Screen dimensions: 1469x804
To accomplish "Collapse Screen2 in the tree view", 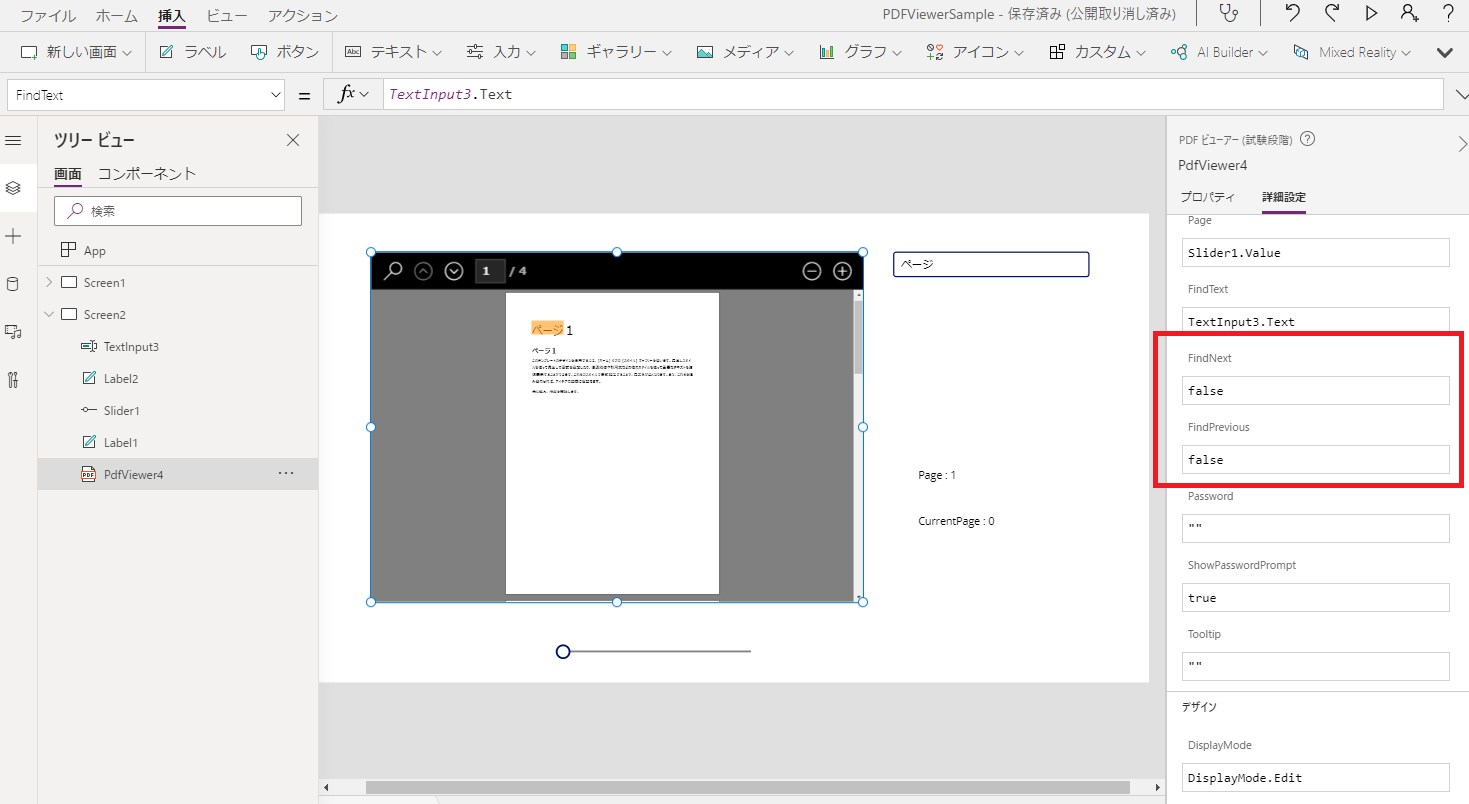I will click(49, 314).
